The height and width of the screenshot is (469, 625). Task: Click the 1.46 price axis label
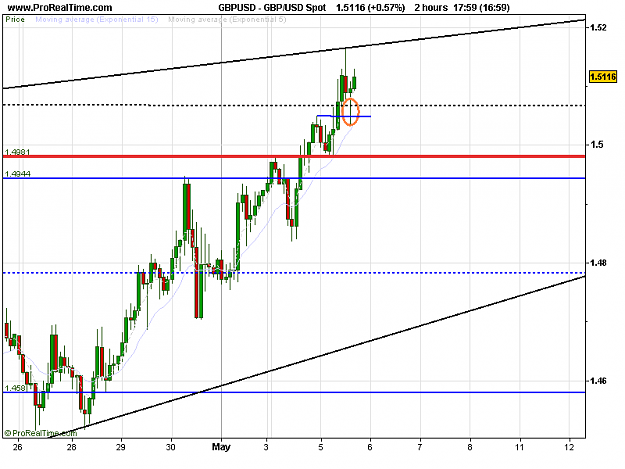pos(598,381)
